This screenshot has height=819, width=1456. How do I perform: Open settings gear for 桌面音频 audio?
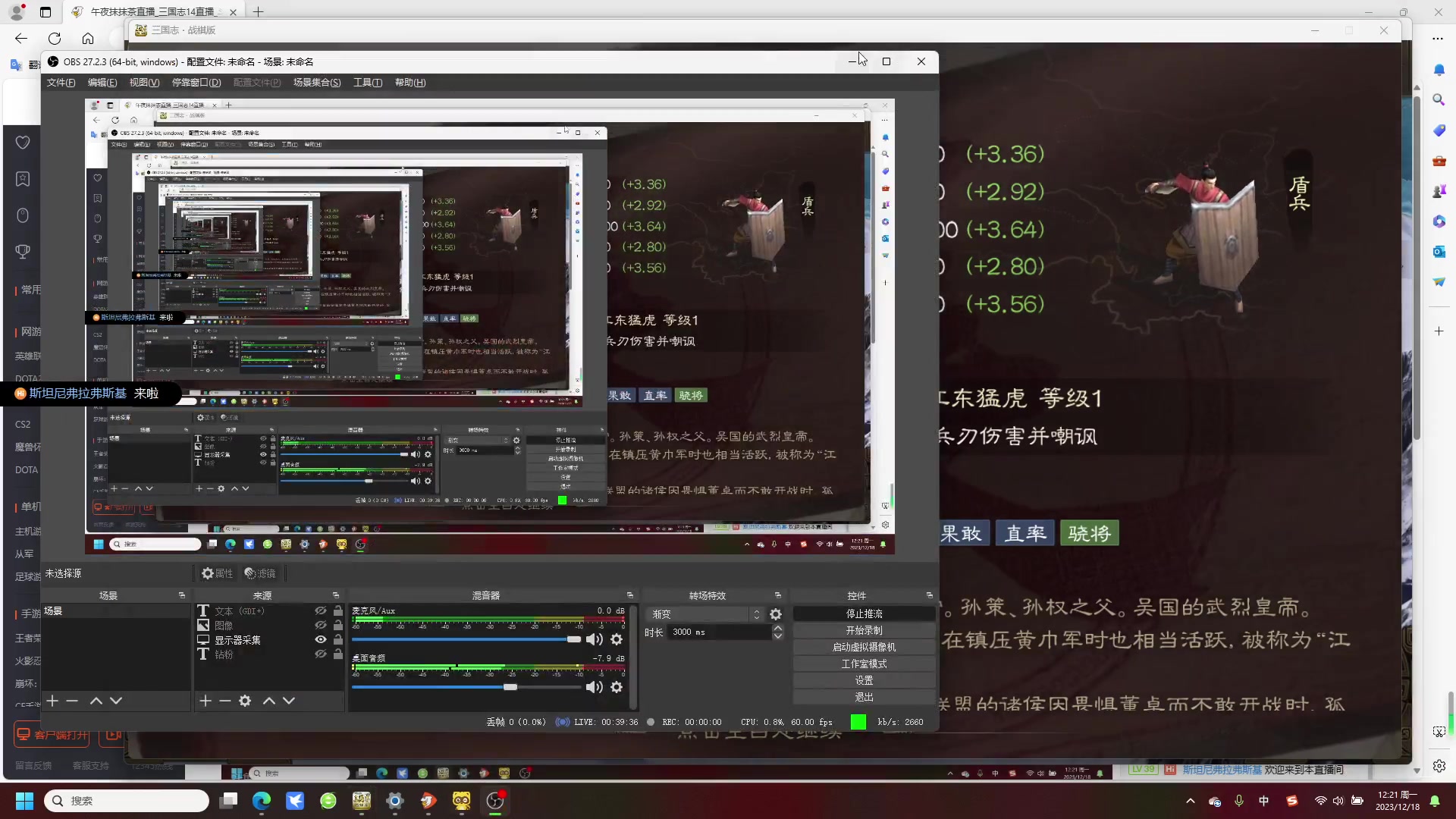tap(617, 687)
